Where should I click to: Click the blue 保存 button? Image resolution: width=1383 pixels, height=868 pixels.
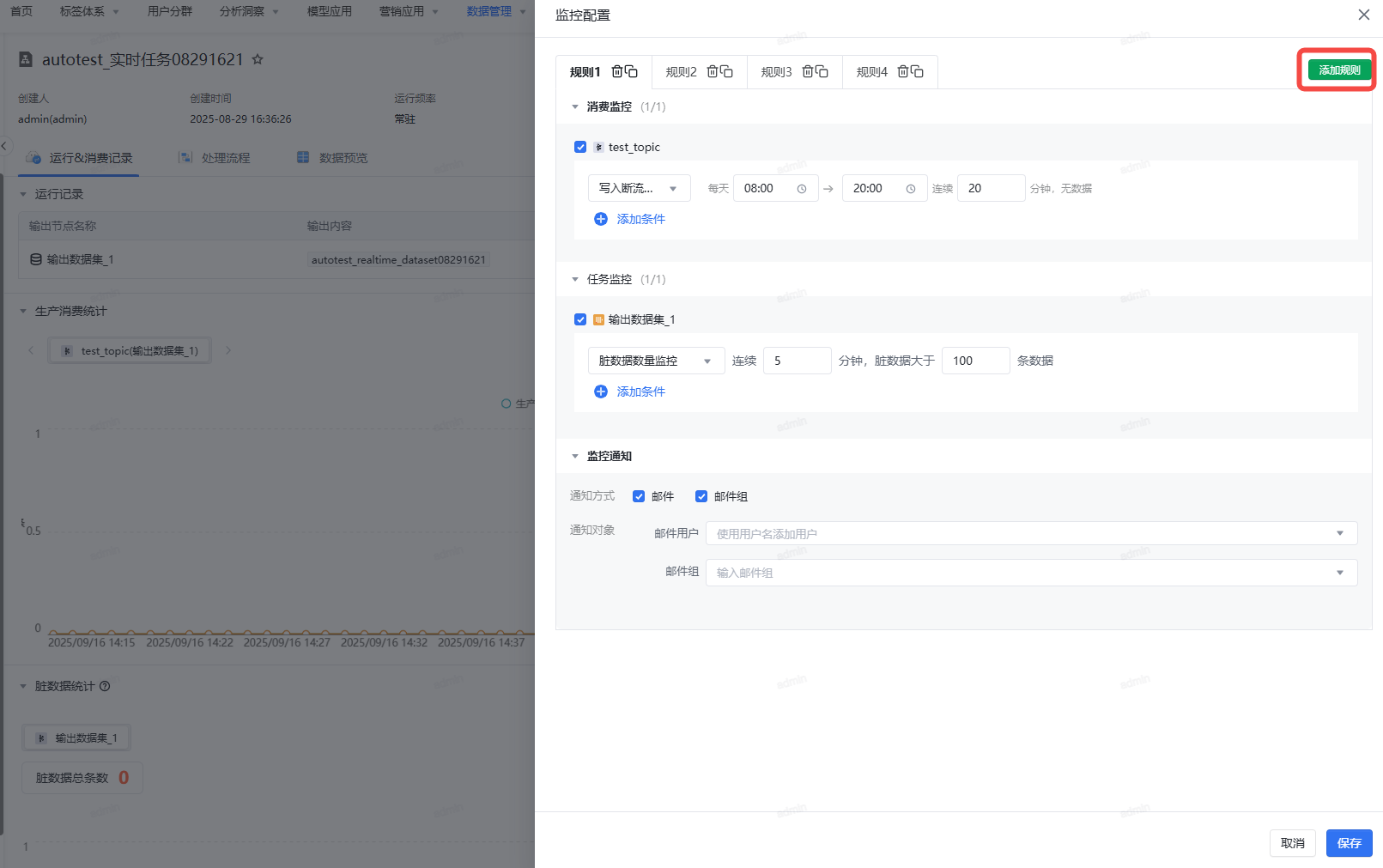1350,843
